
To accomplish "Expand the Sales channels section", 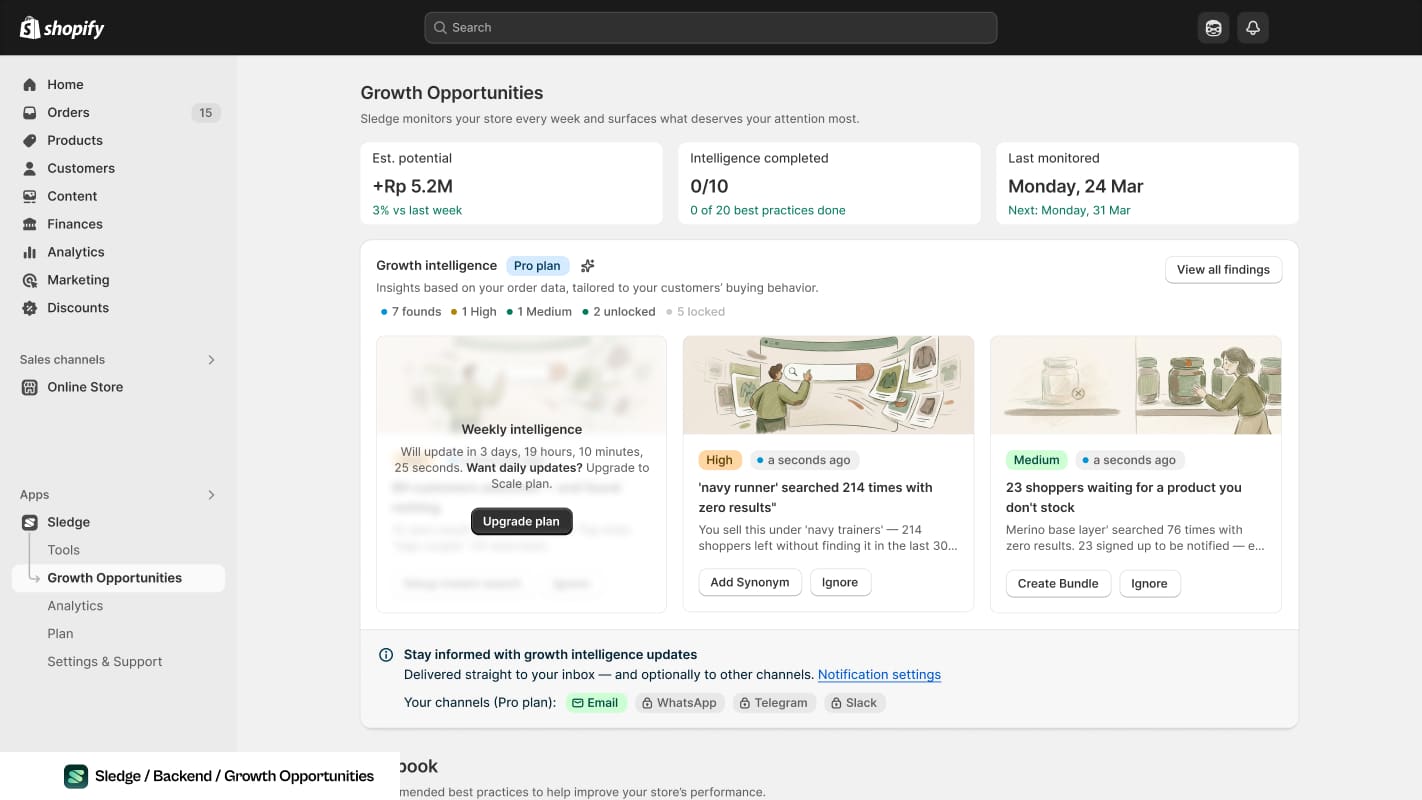I will (x=211, y=360).
